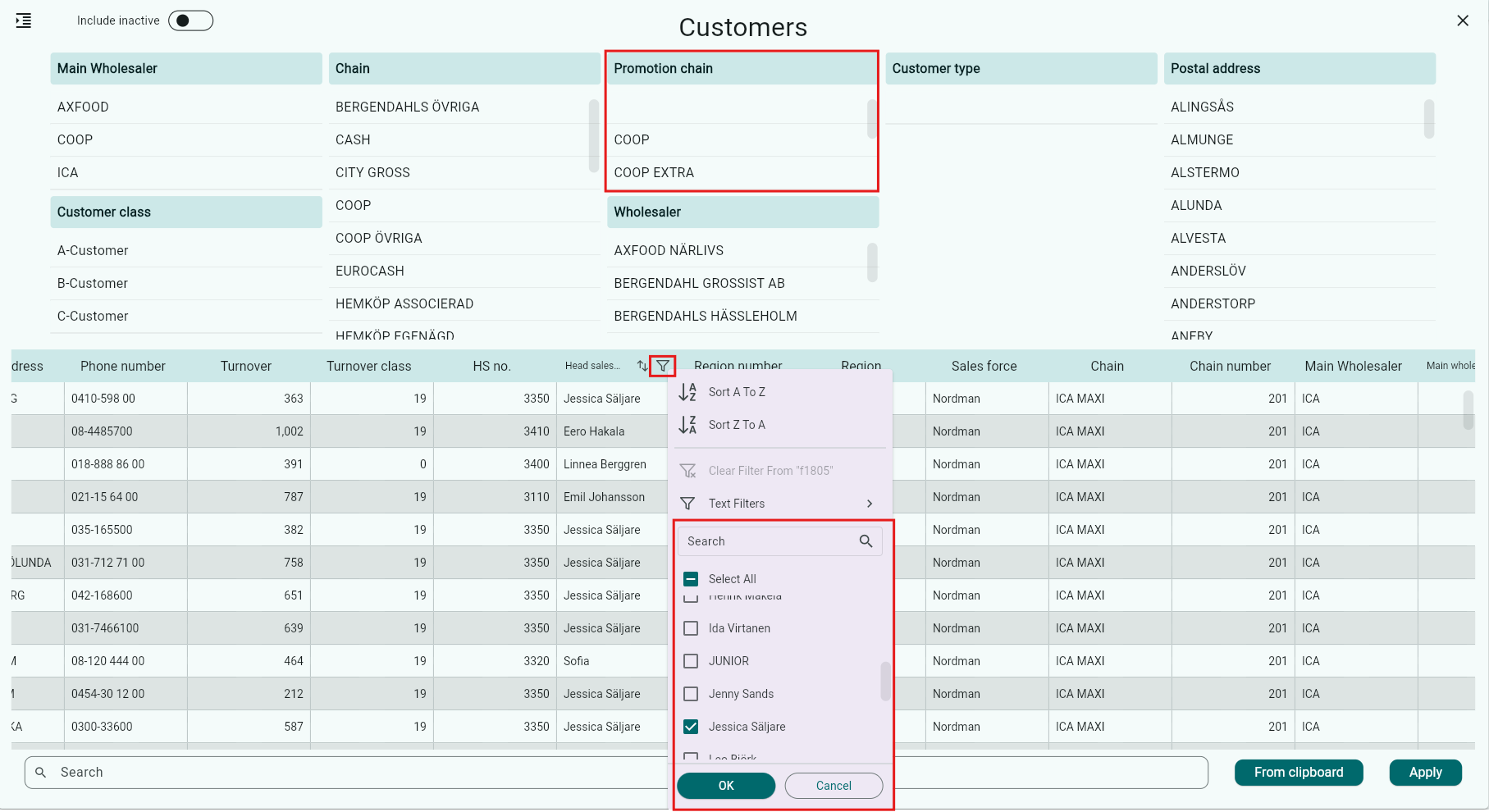Select ICA in Main Wholesaler list
This screenshot has height=812, width=1489.
186,172
